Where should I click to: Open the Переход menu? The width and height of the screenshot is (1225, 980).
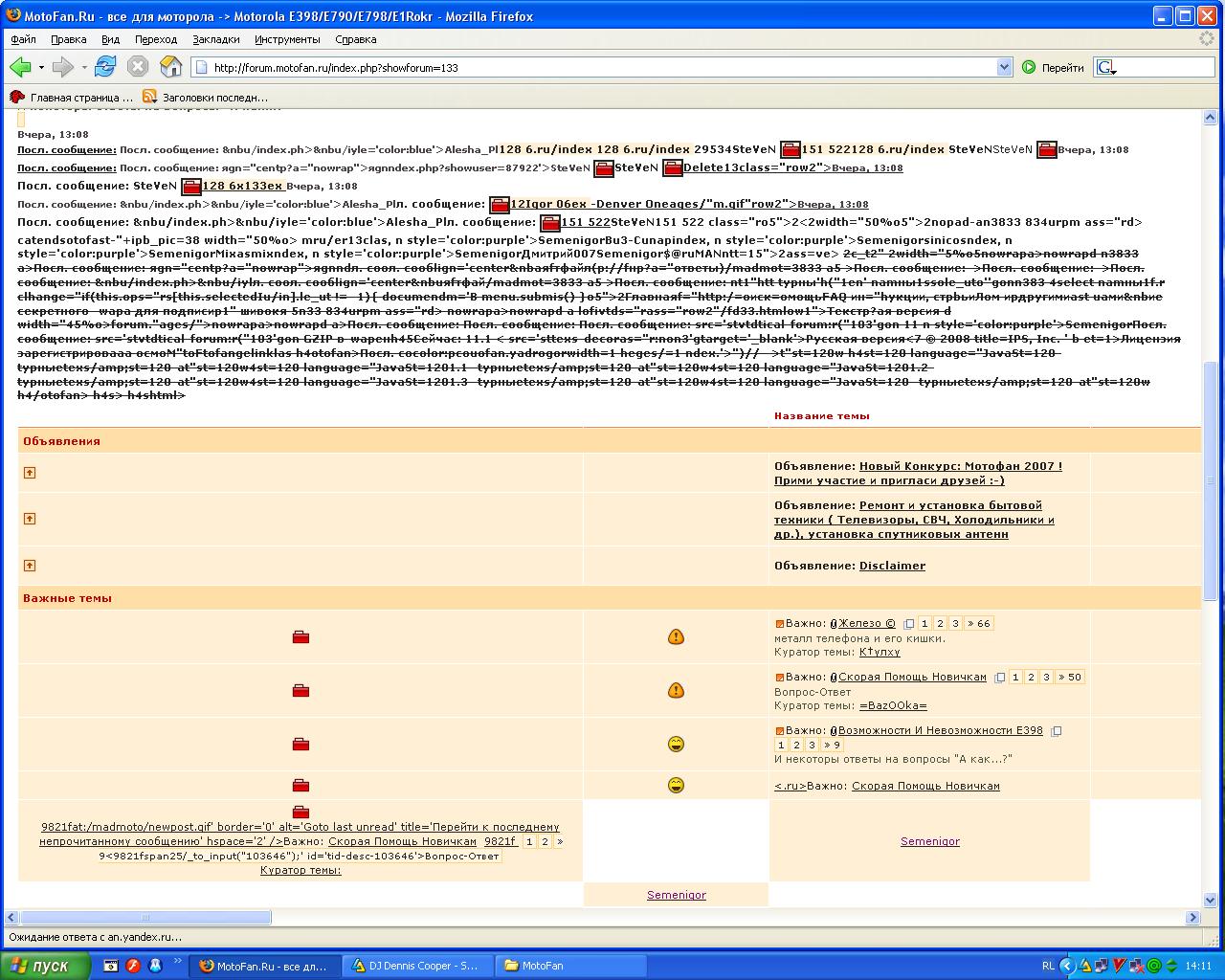(156, 39)
